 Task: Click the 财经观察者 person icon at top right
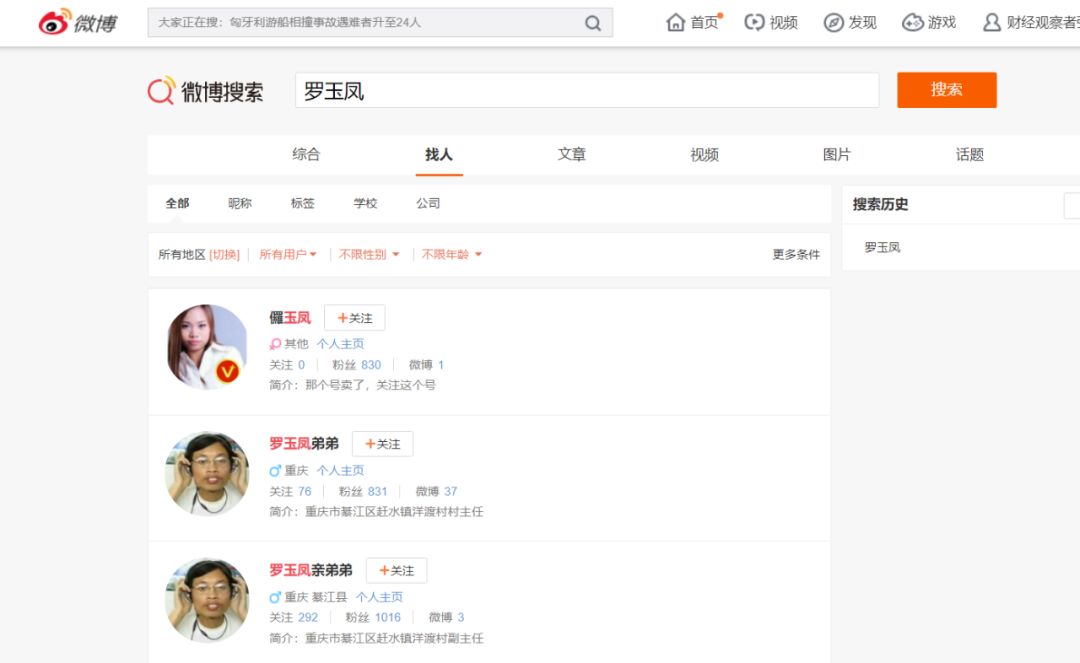(991, 21)
